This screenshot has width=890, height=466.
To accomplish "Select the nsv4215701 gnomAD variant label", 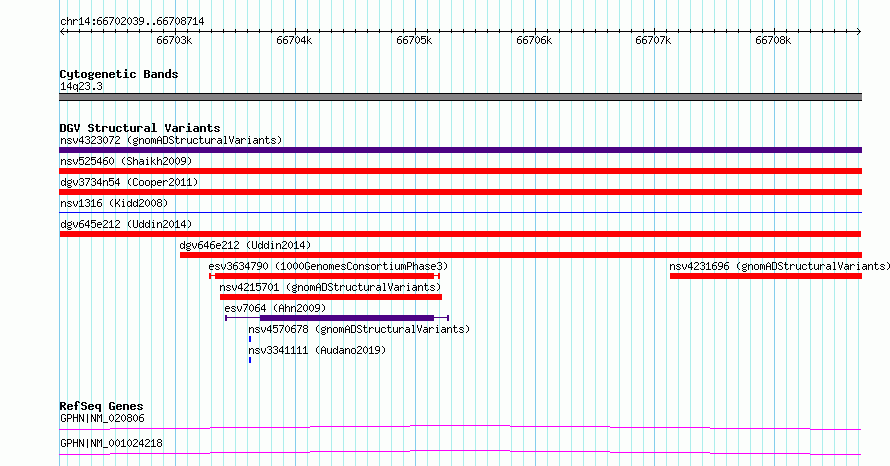I will pyautogui.click(x=330, y=287).
